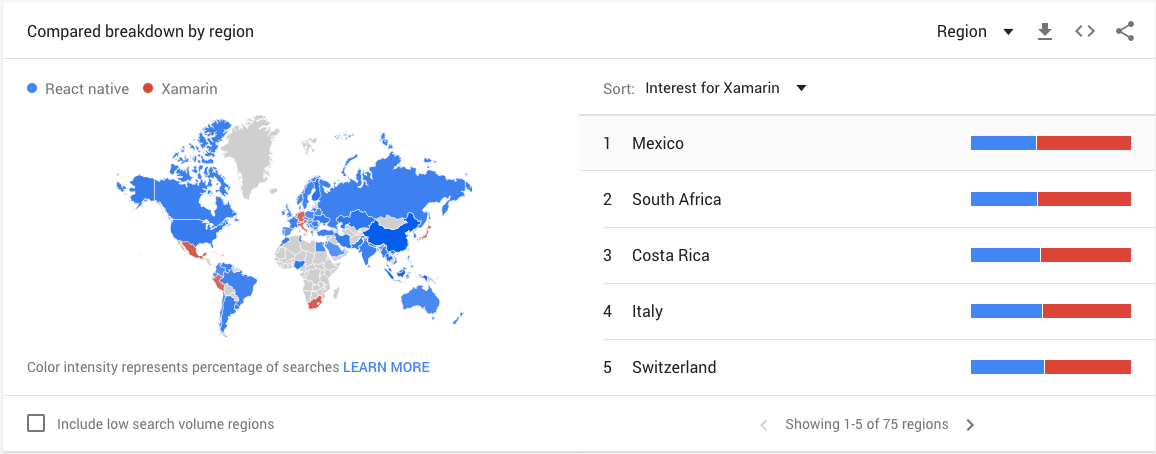Enable Include low search volume regions checkbox
Screen dimensions: 1156x454
[x=35, y=423]
